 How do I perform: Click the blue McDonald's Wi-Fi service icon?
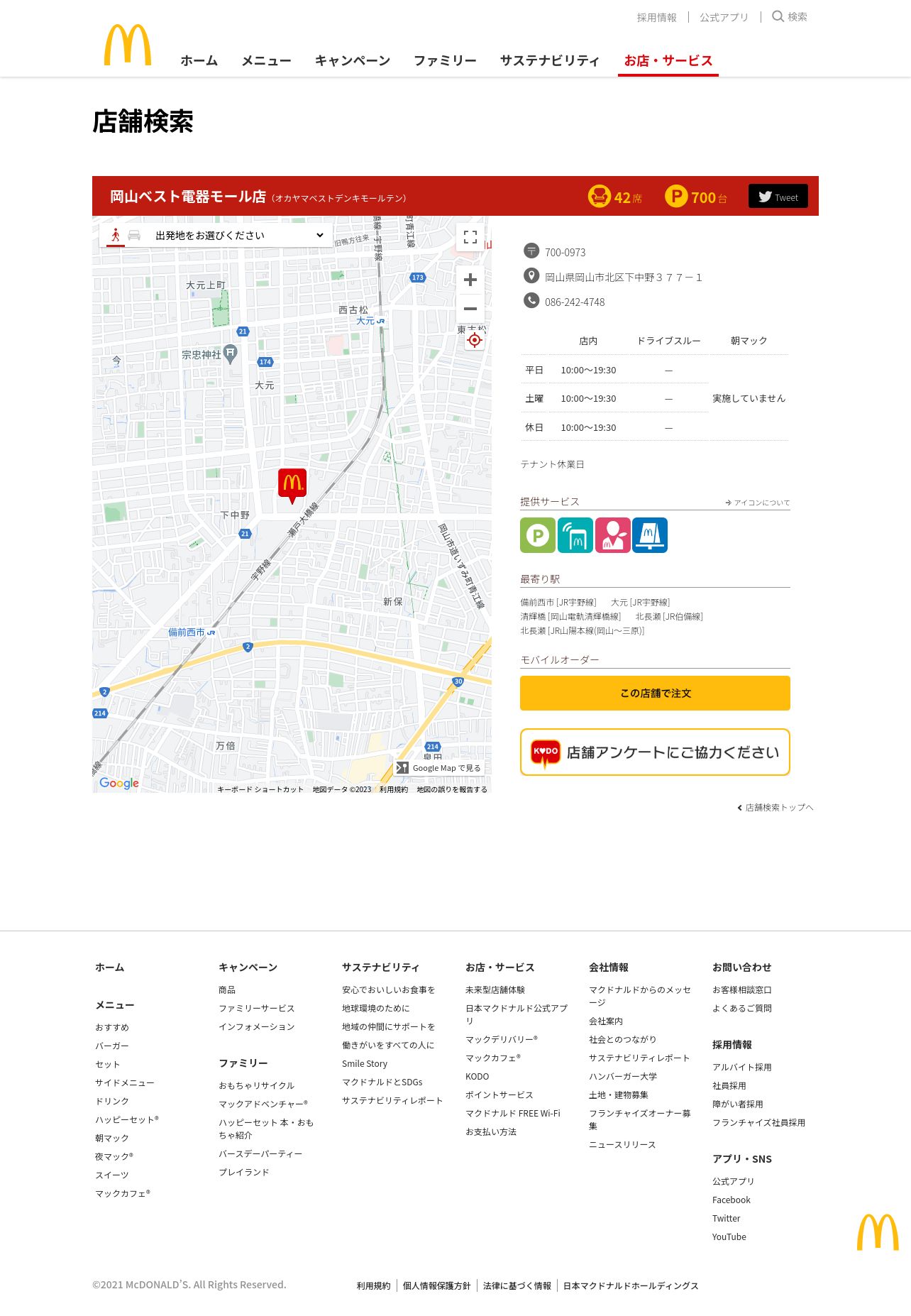pyautogui.click(x=650, y=535)
